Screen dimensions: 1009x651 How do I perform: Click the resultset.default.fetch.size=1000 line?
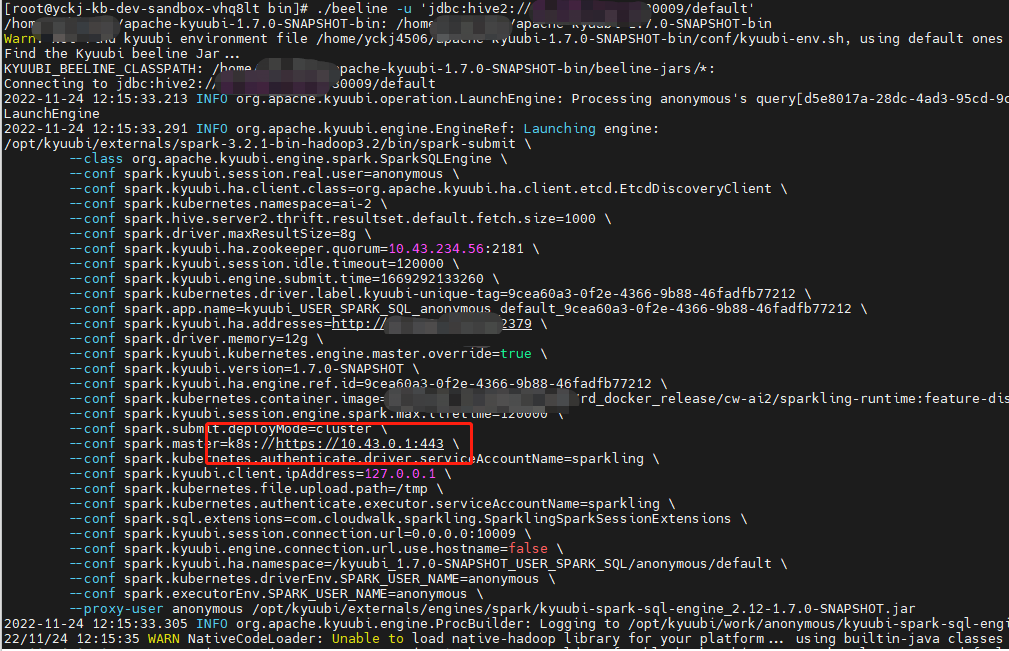340,219
